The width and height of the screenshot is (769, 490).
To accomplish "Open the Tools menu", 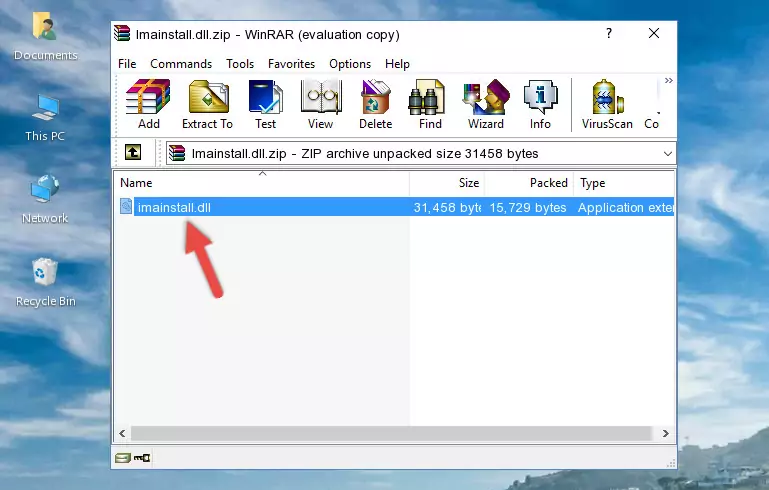I will [x=240, y=64].
